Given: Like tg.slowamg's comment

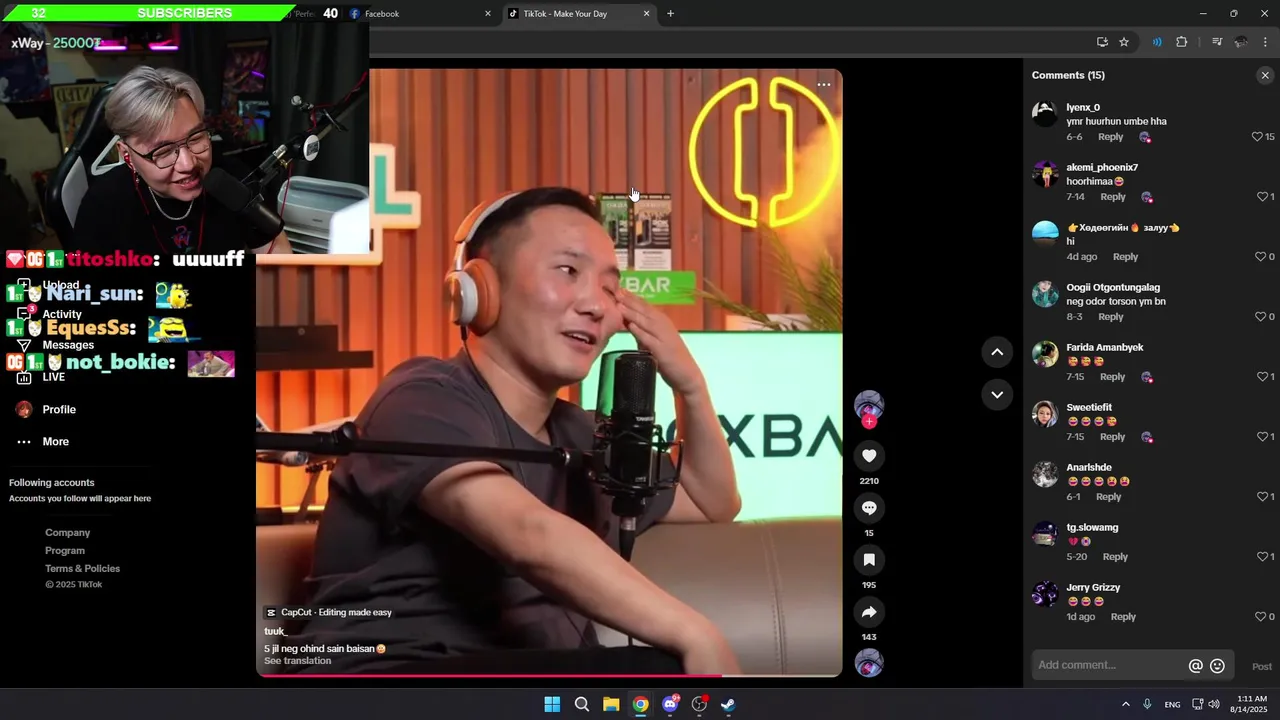Looking at the screenshot, I should coord(1262,557).
